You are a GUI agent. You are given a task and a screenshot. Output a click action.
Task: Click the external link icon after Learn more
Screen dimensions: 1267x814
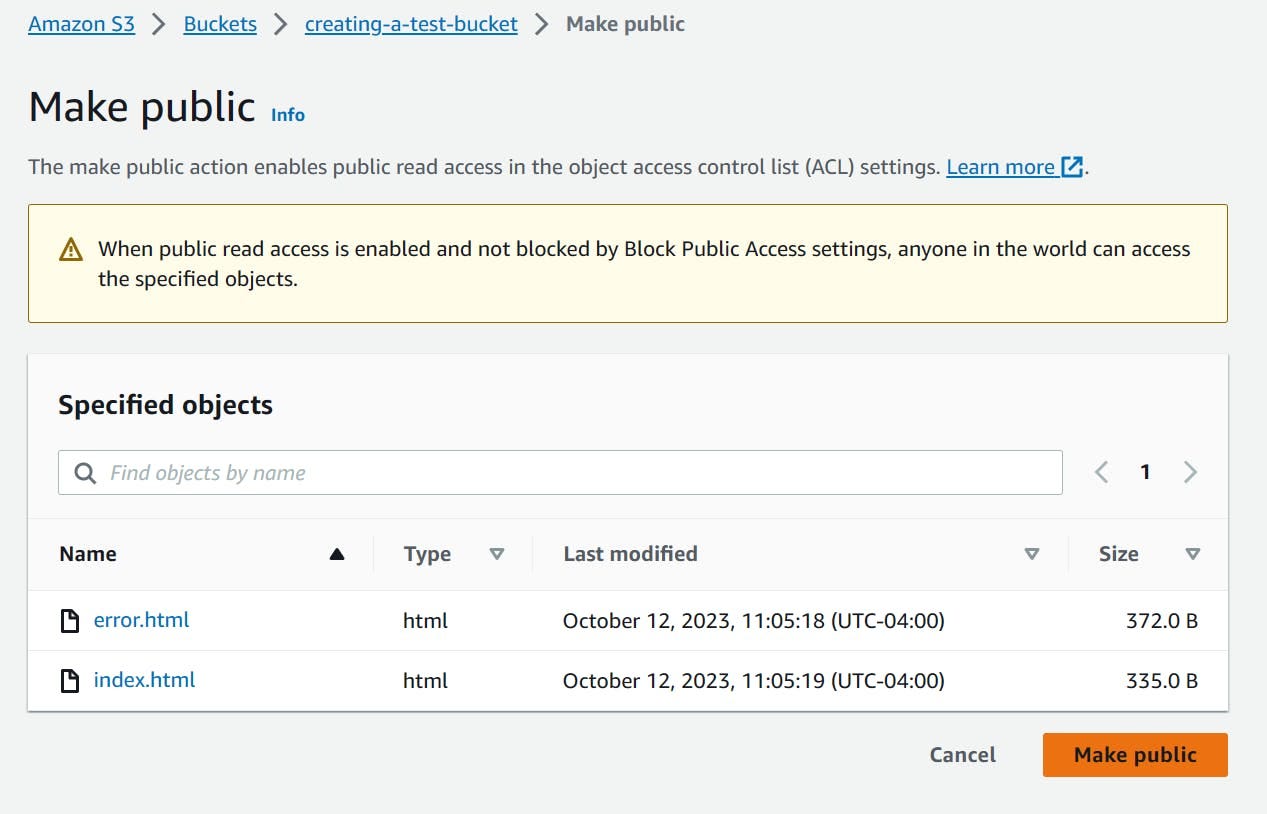pyautogui.click(x=1072, y=167)
